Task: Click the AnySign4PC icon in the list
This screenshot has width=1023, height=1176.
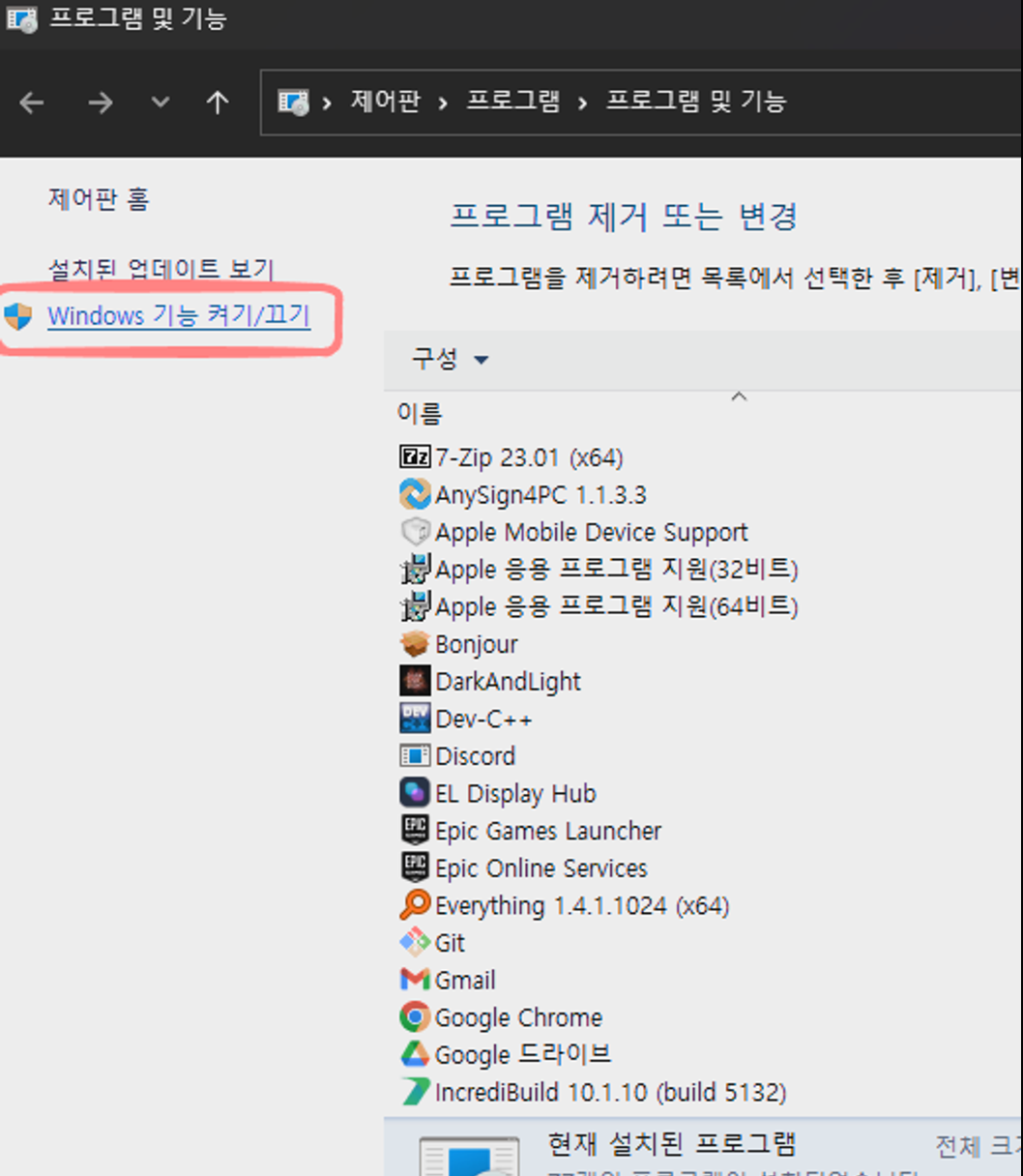Action: point(415,494)
